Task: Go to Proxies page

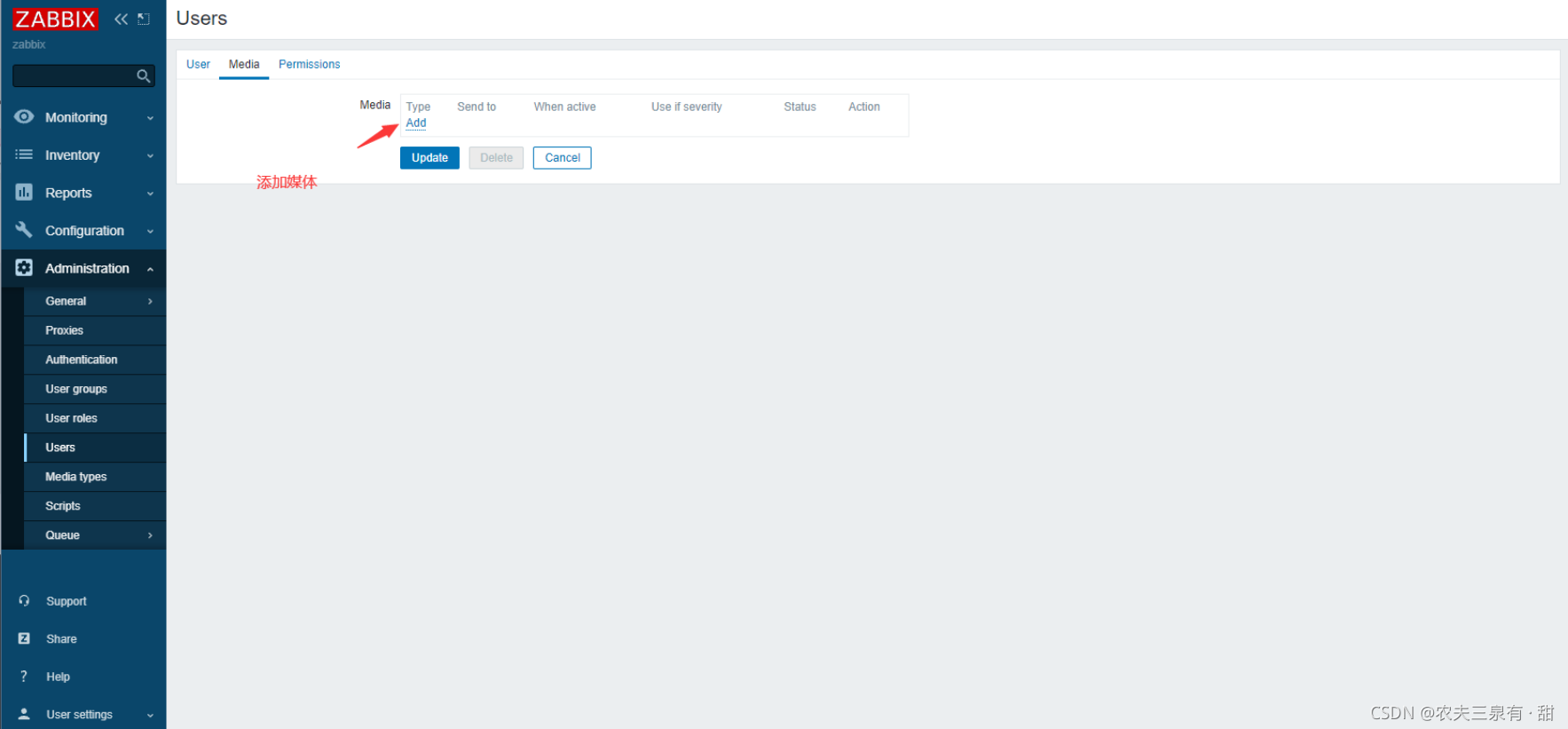Action: pyautogui.click(x=95, y=330)
